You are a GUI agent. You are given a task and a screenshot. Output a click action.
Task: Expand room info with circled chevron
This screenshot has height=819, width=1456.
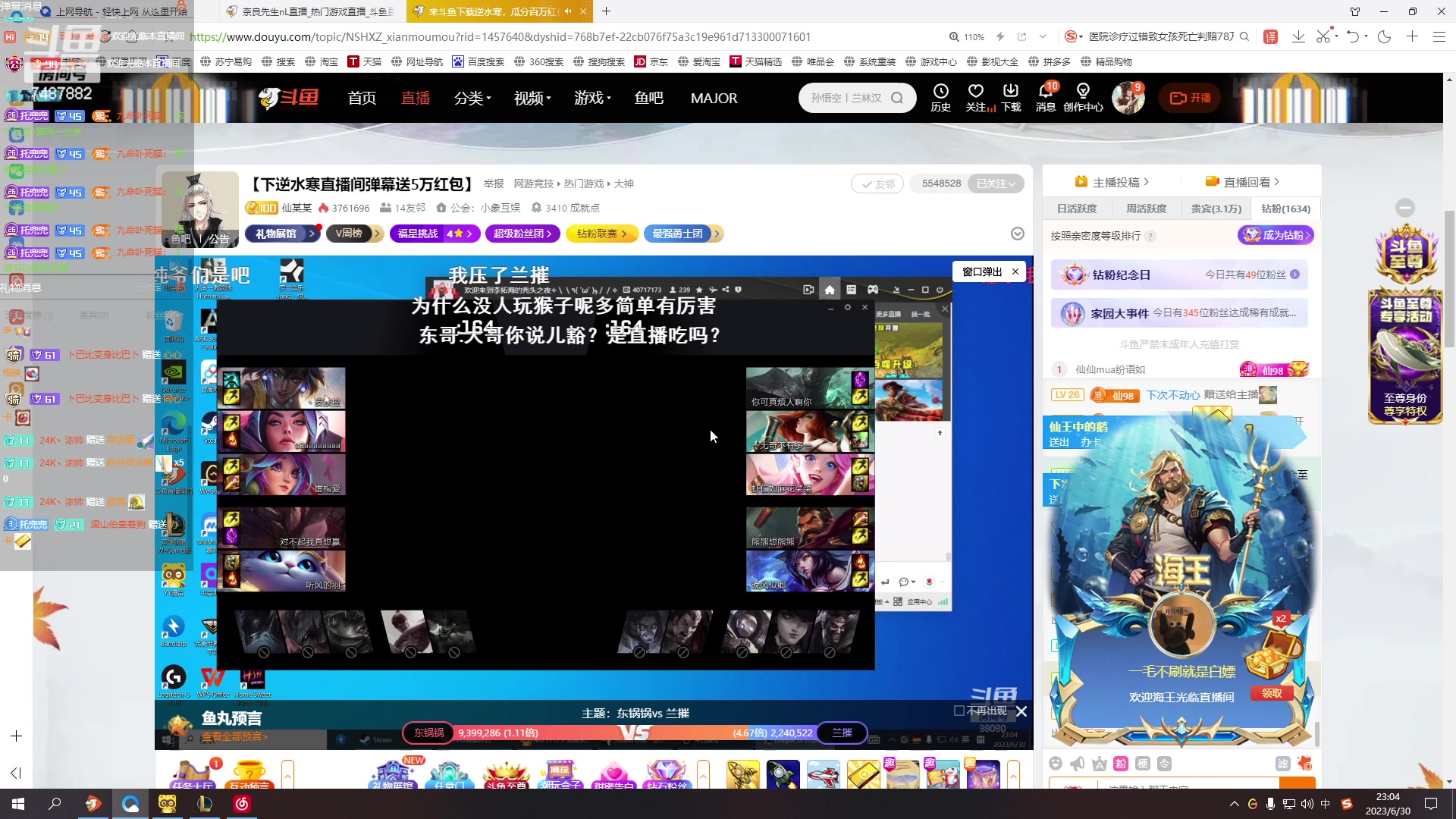(1018, 234)
